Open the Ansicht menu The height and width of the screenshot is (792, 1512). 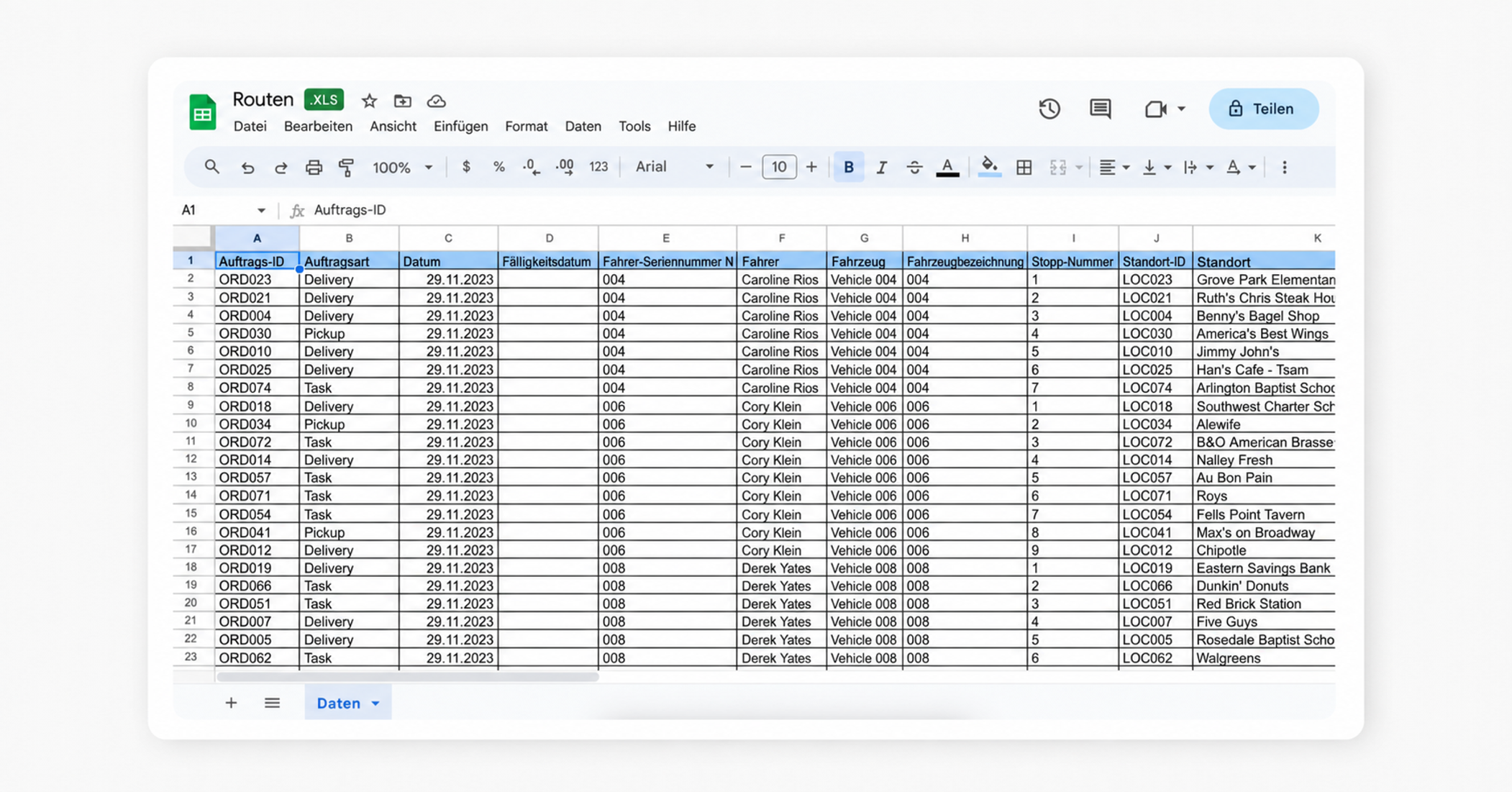[393, 126]
